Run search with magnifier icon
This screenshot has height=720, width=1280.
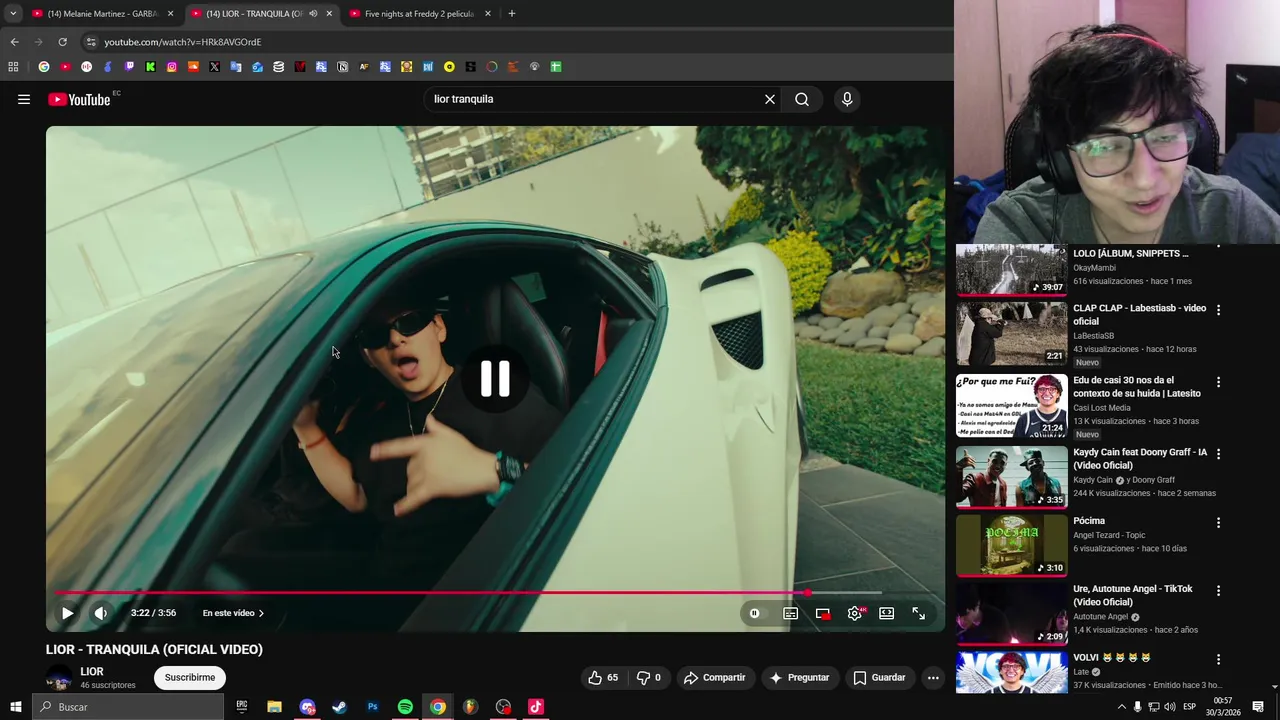(x=802, y=99)
